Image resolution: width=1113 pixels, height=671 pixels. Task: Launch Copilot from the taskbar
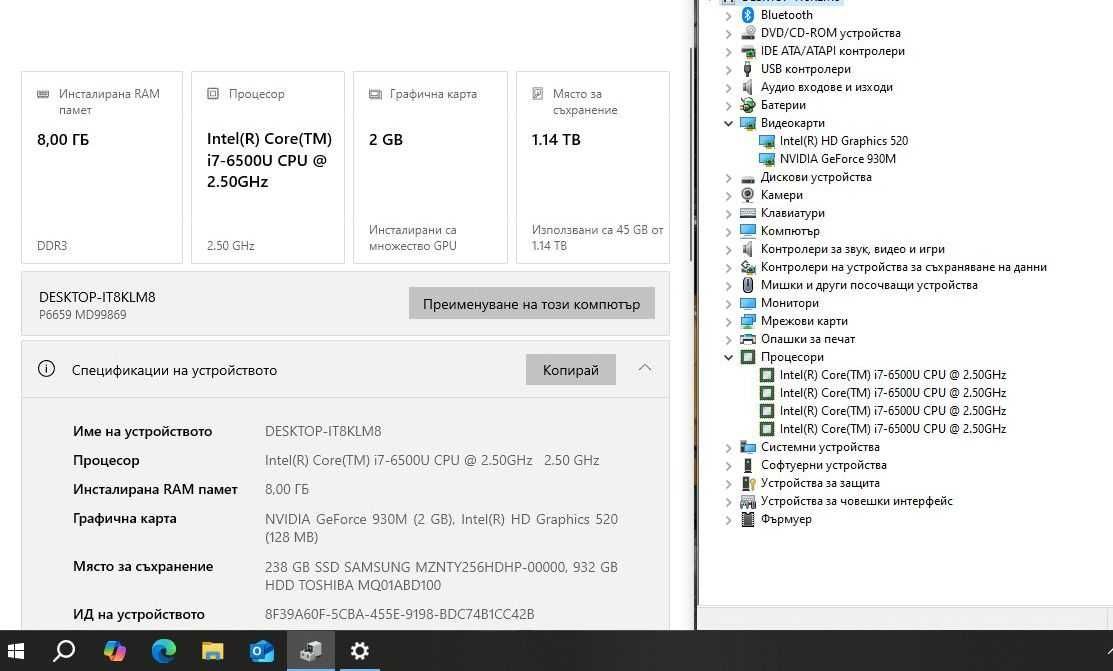(114, 650)
